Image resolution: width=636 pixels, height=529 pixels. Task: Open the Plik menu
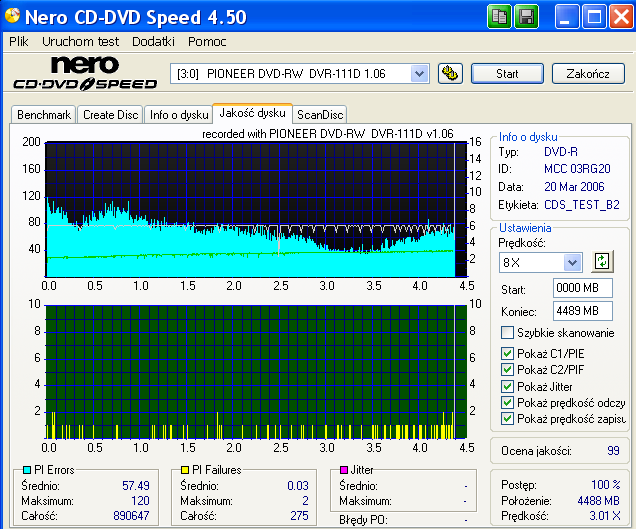click(19, 41)
